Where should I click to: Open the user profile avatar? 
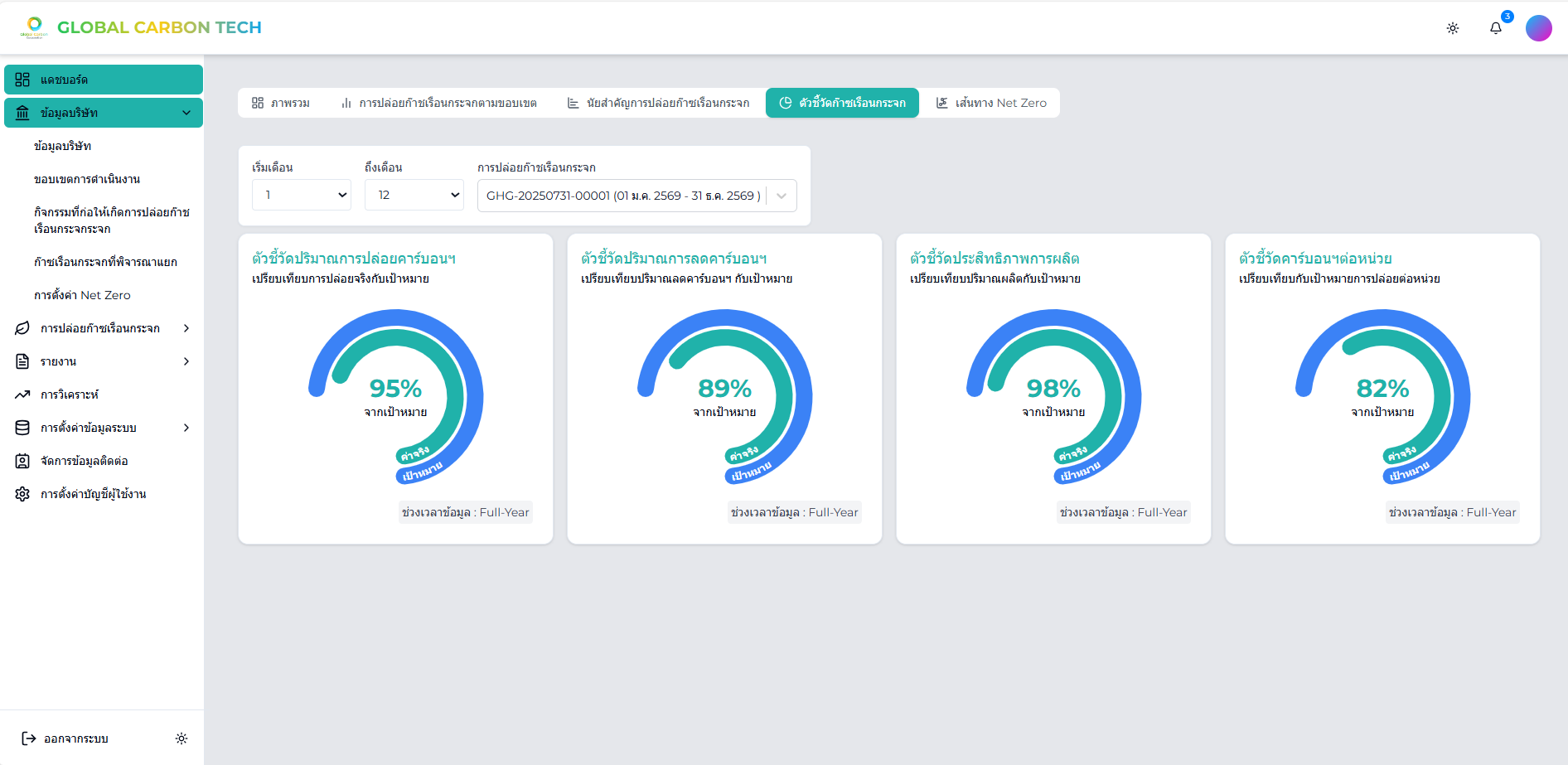(x=1538, y=28)
